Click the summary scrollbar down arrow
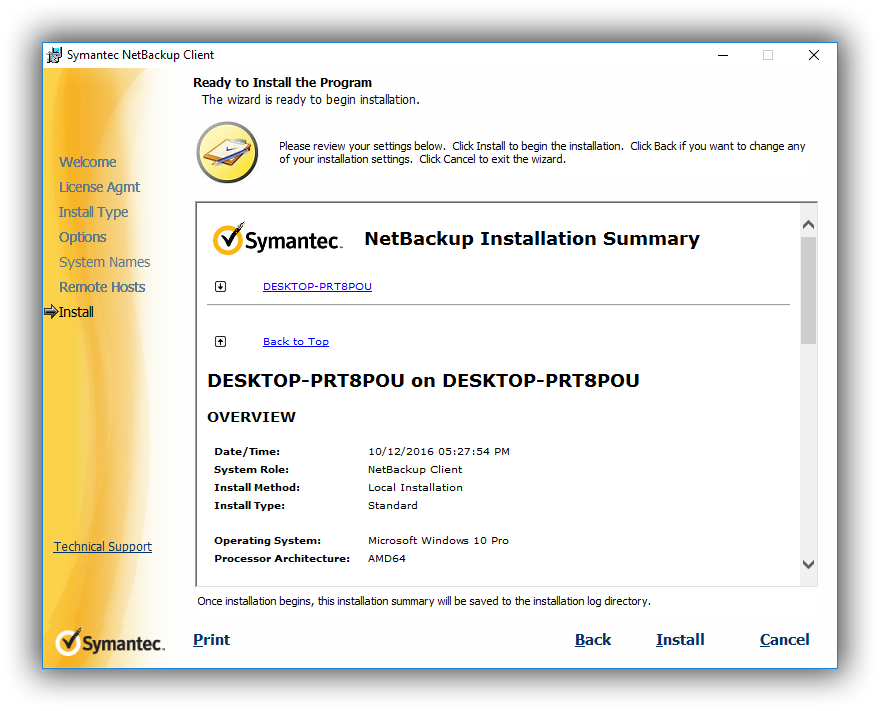Image resolution: width=880 pixels, height=711 pixels. coord(808,565)
